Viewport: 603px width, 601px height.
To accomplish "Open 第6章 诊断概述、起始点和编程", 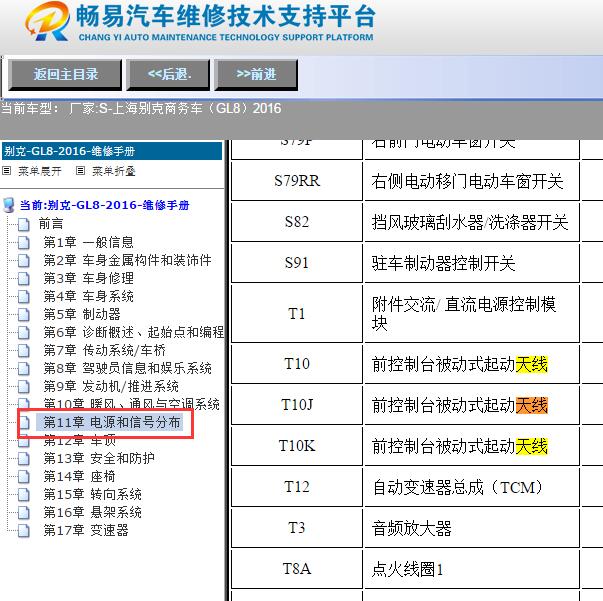I will coord(133,332).
